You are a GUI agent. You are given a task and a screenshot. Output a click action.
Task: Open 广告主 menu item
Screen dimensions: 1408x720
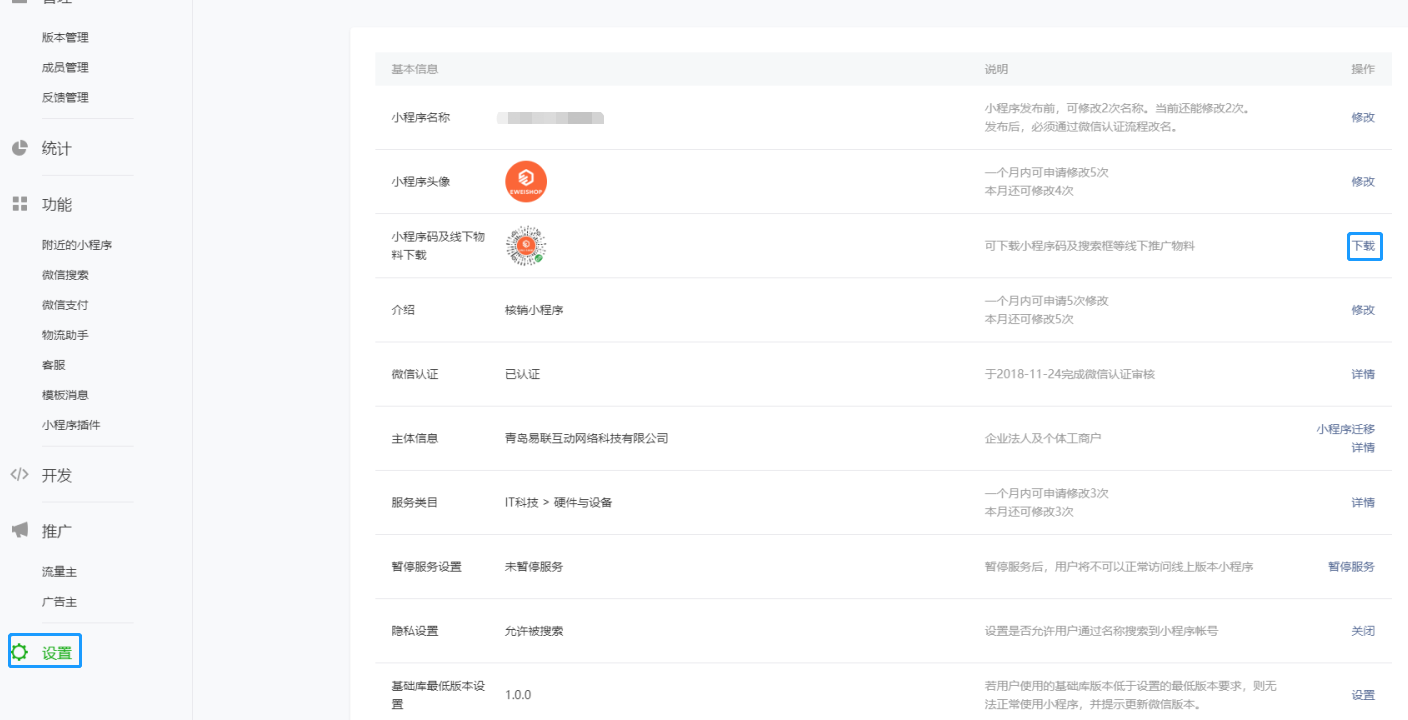tap(59, 602)
